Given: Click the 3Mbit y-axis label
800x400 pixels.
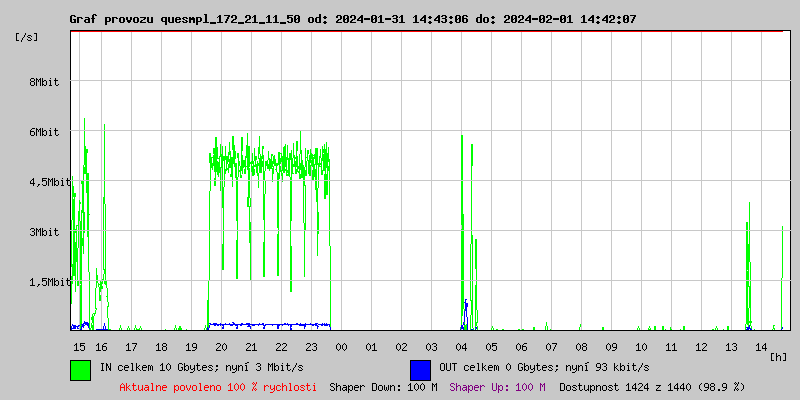Looking at the screenshot, I should 44,232.
